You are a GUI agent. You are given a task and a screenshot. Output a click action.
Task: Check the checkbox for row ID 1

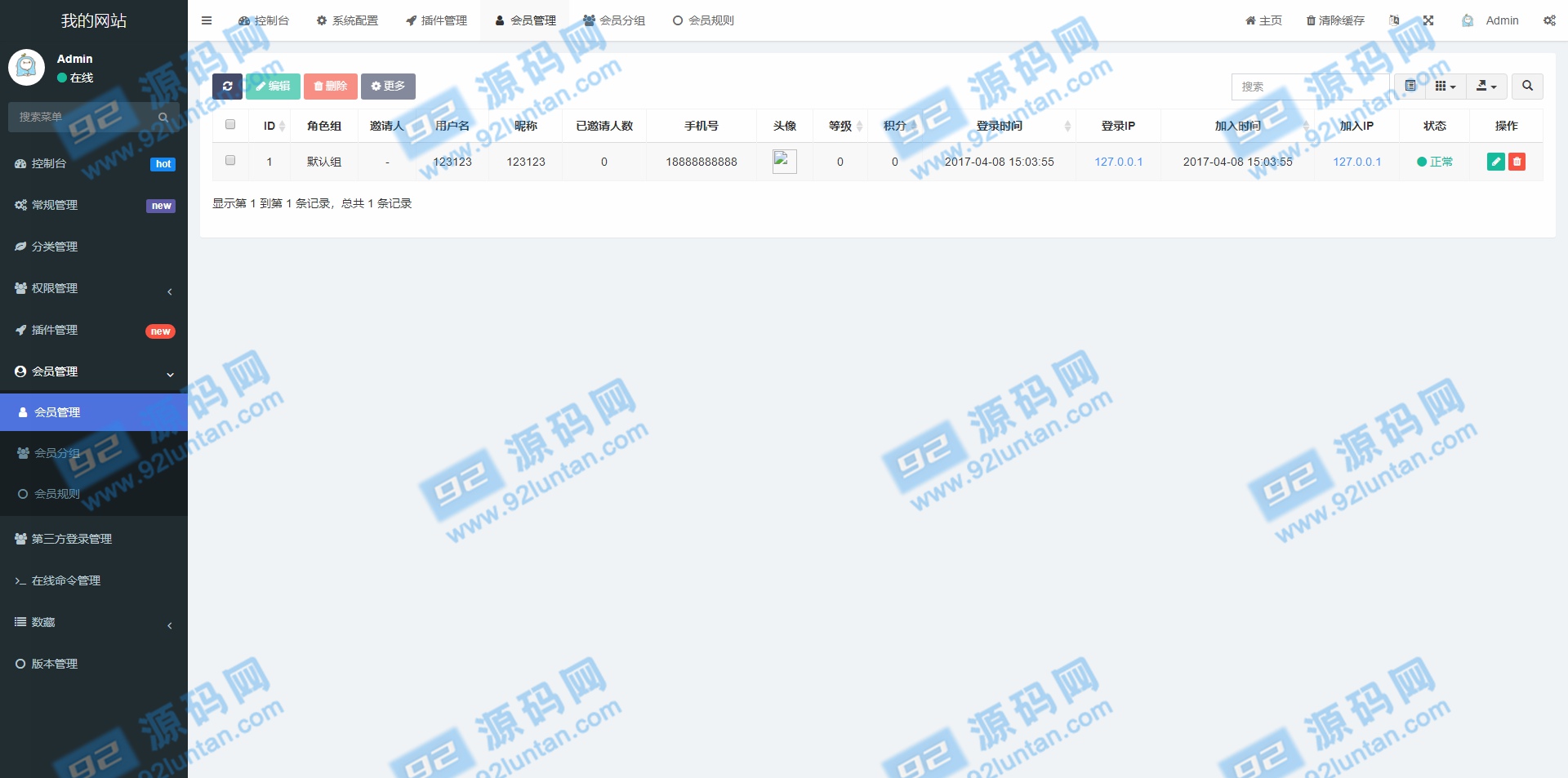coord(230,160)
